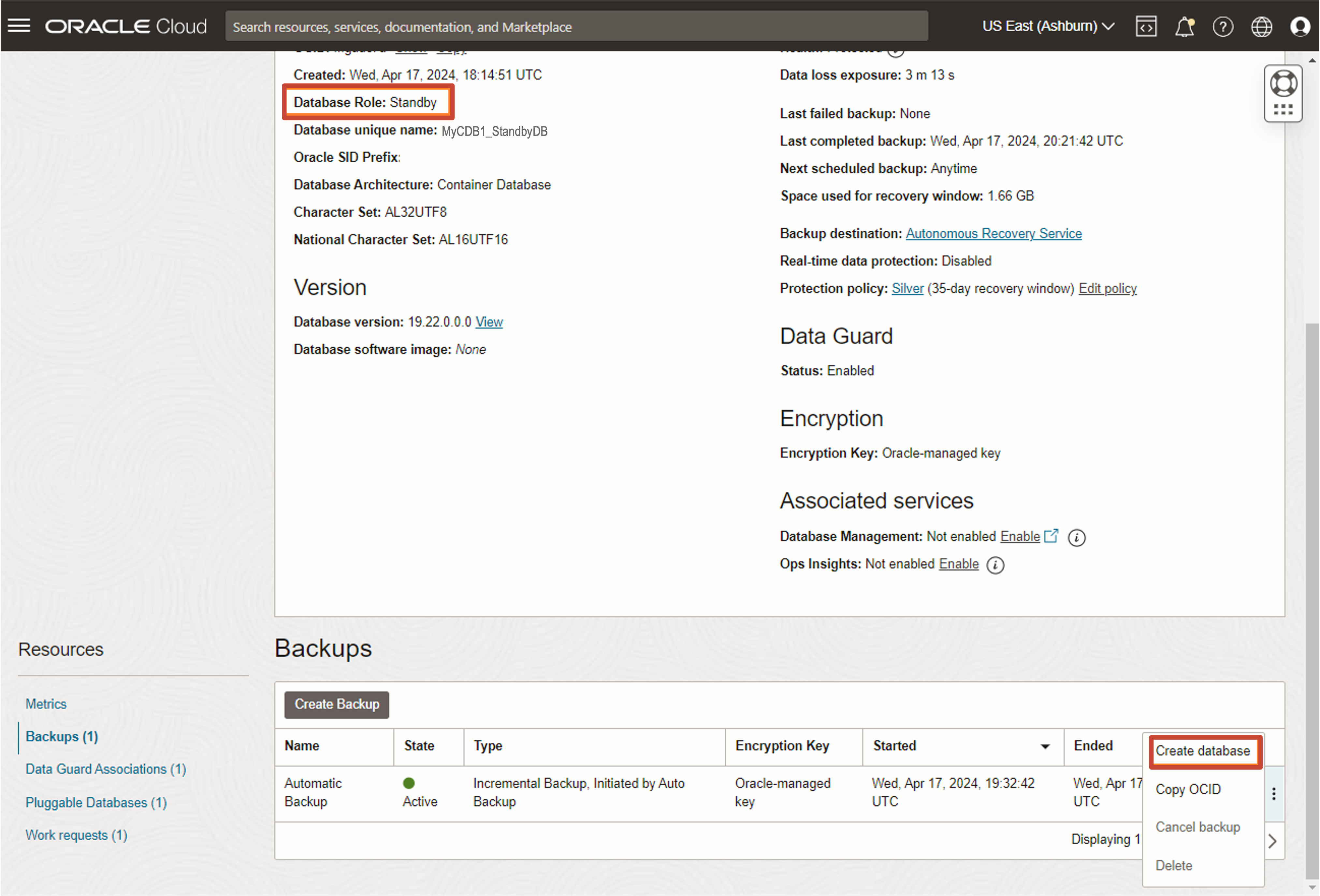Image resolution: width=1320 pixels, height=896 pixels.
Task: Open Backups (1) resource section
Action: (62, 736)
